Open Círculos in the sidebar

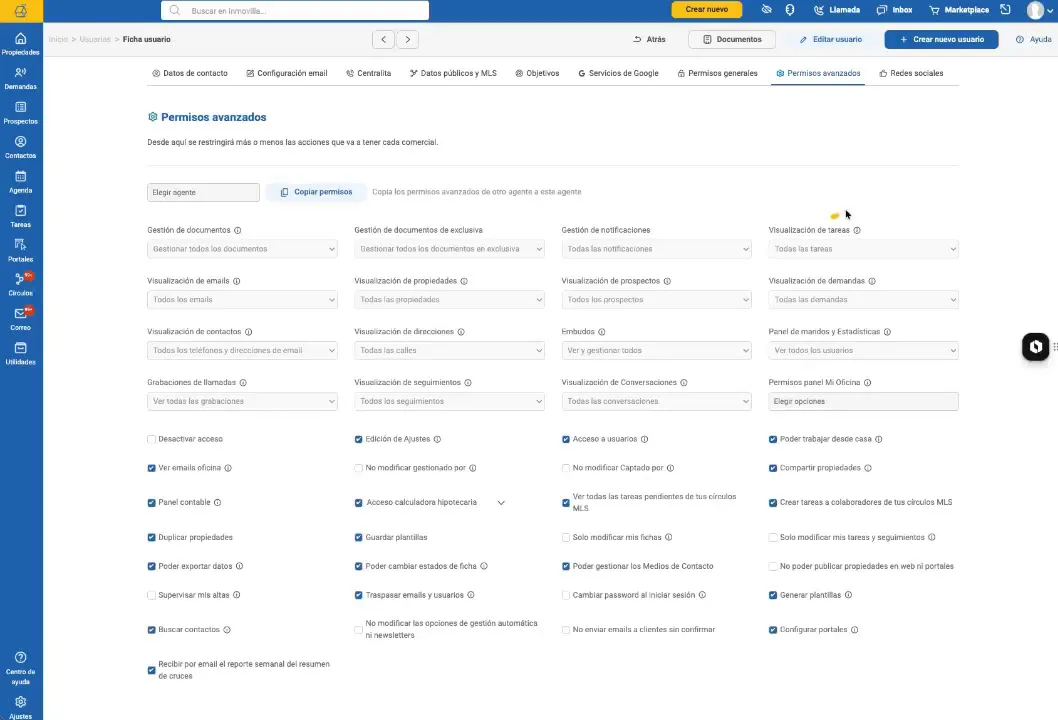[21, 285]
